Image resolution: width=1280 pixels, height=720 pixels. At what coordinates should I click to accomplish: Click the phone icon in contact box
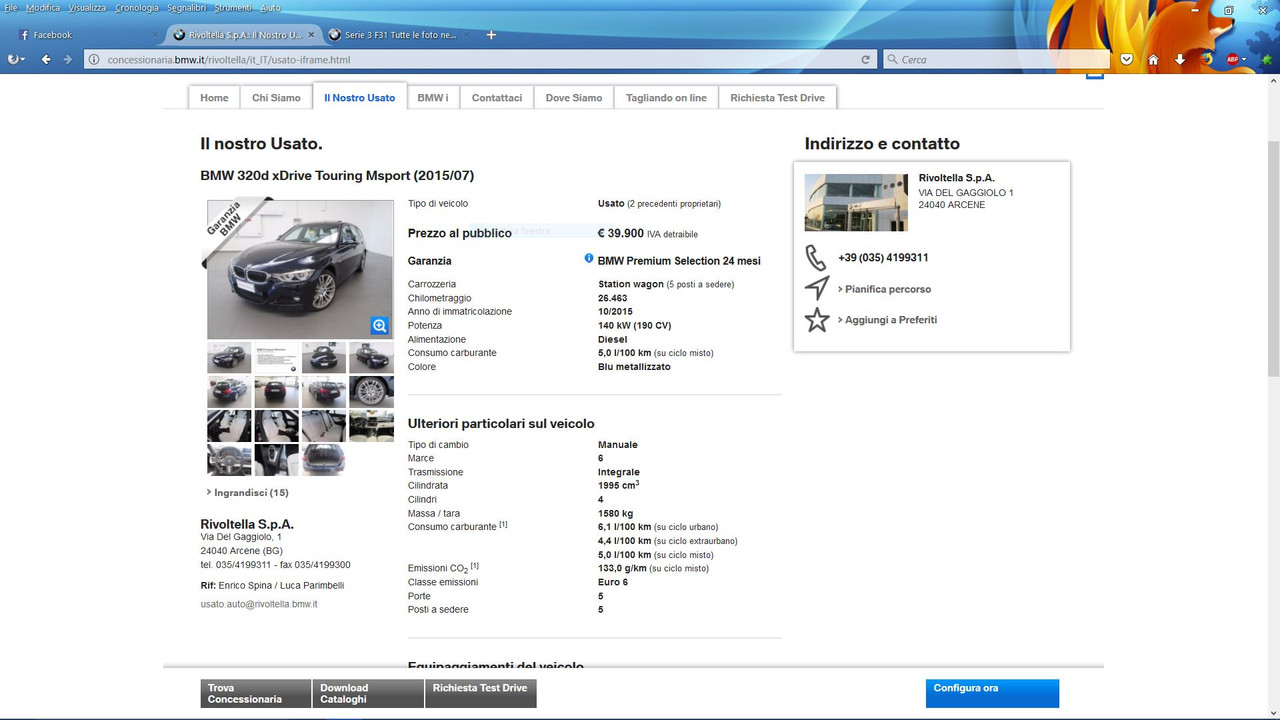(x=816, y=257)
